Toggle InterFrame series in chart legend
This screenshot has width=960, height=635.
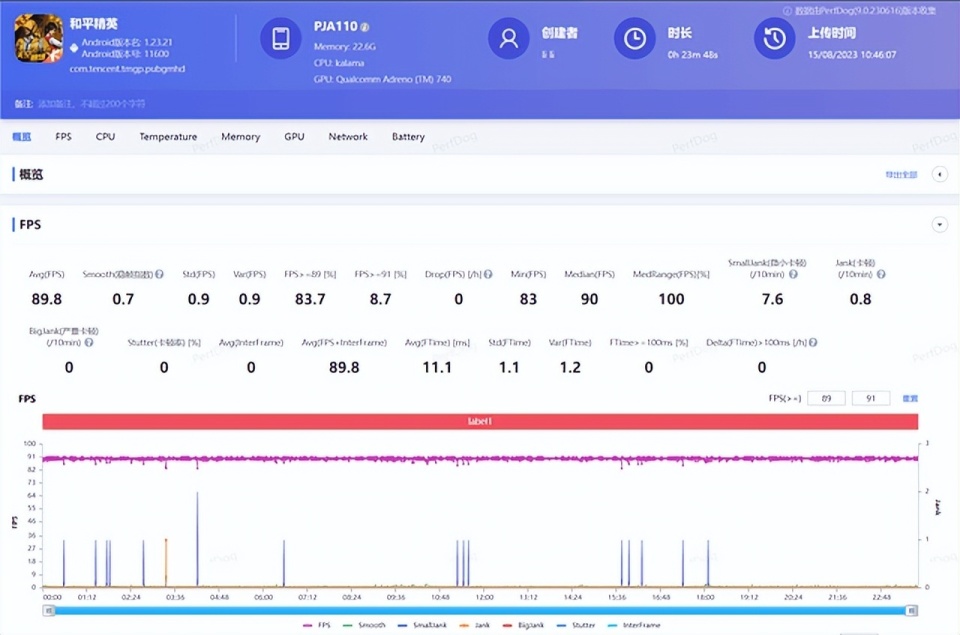(x=630, y=625)
